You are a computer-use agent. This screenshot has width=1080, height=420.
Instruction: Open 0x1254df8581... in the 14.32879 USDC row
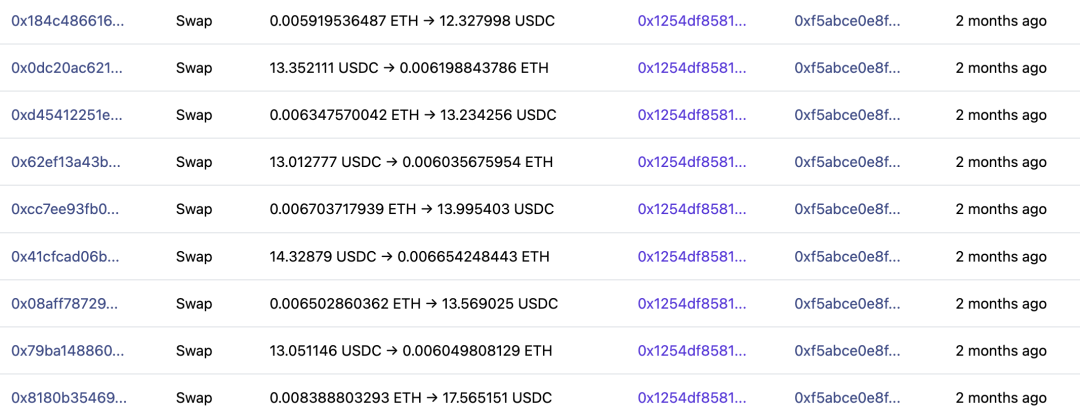click(x=692, y=256)
